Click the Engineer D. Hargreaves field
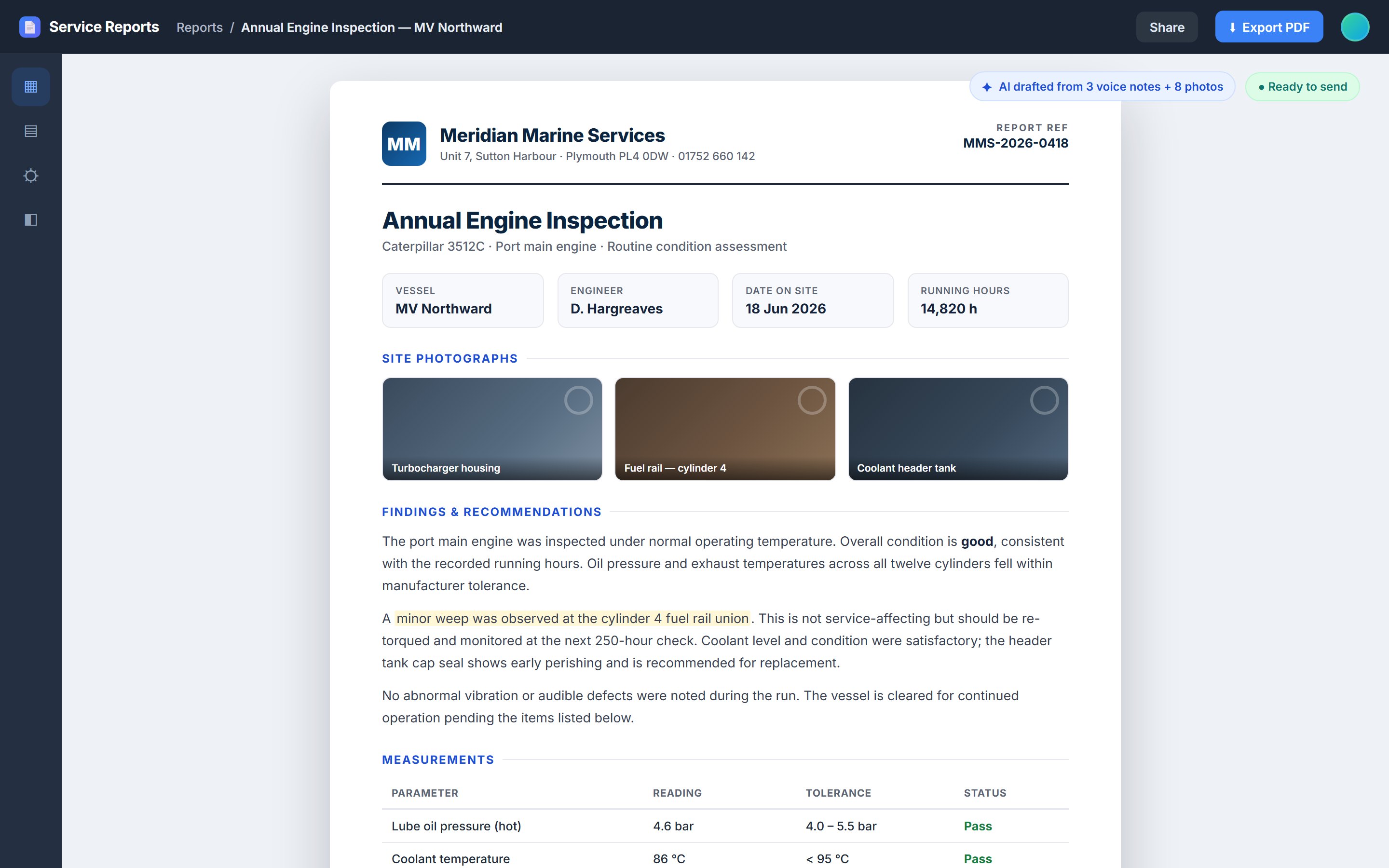The height and width of the screenshot is (868, 1389). (x=638, y=300)
